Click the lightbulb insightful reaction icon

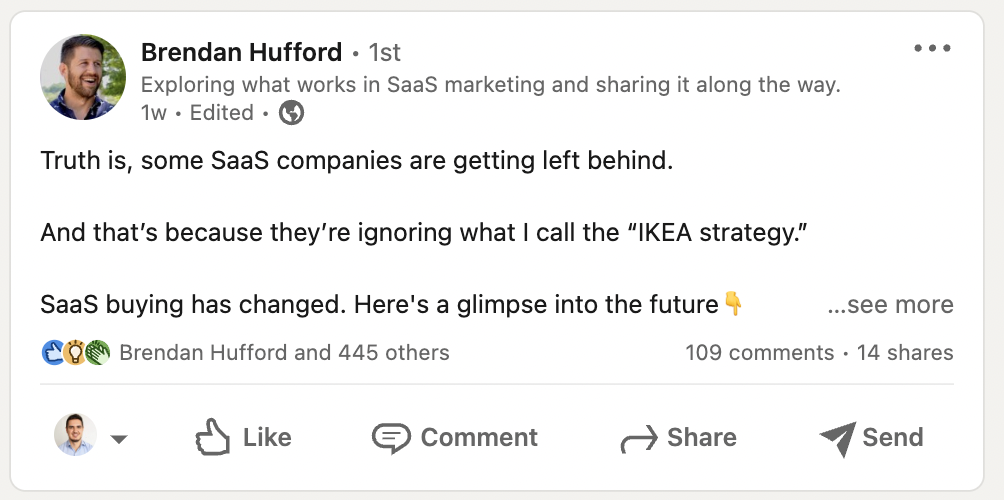[75, 352]
